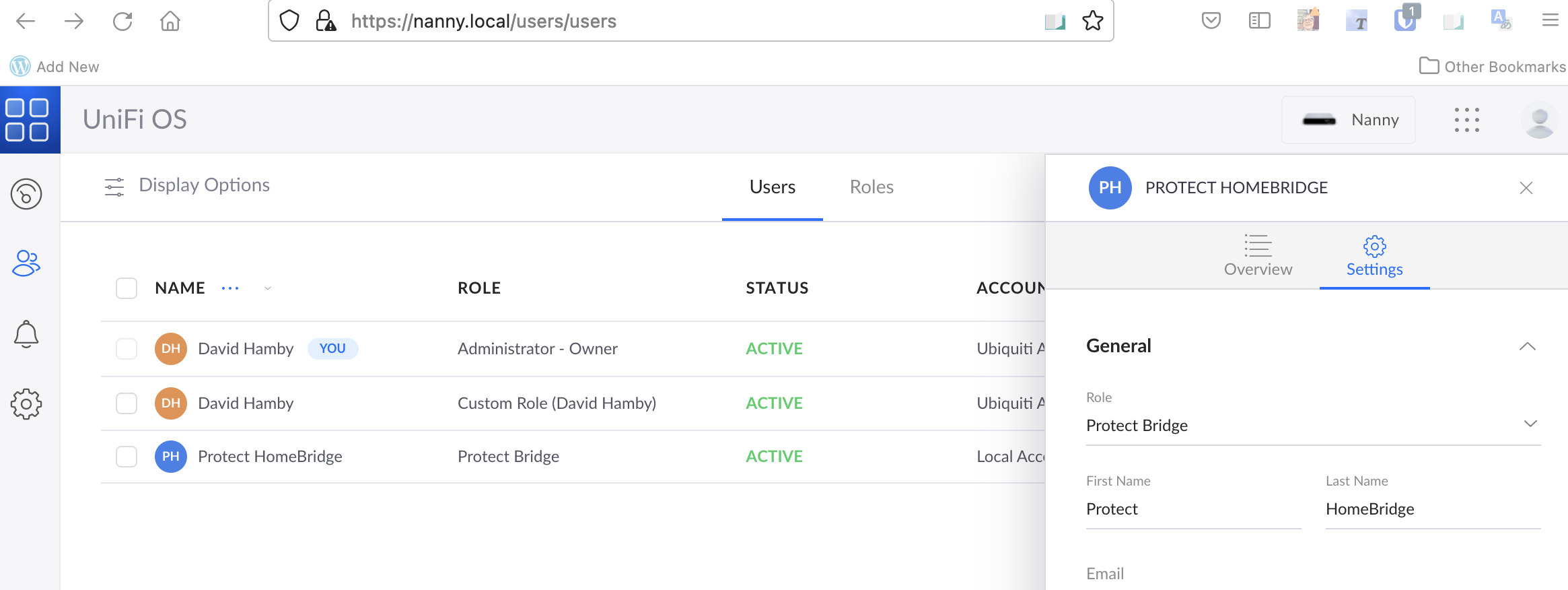Bookmark this page with the star icon
Image resolution: width=1568 pixels, height=590 pixels.
point(1092,21)
